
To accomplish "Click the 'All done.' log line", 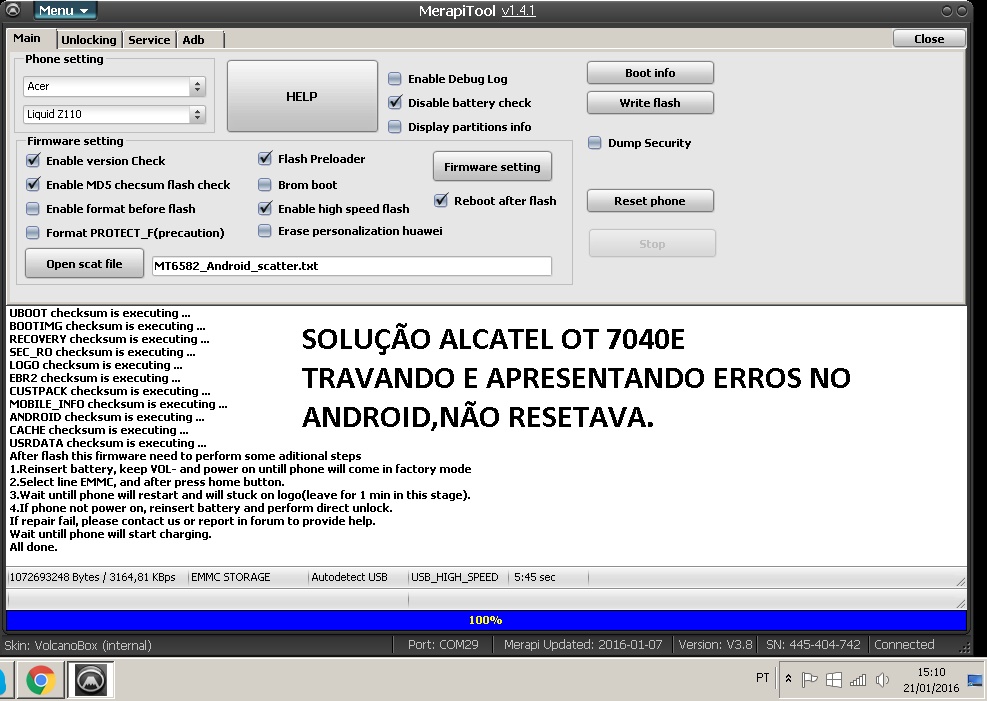I will click(33, 547).
